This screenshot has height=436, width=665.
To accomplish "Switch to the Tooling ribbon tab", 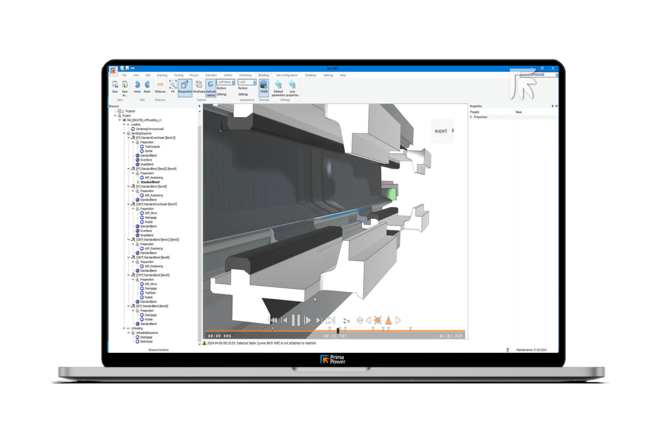I will pyautogui.click(x=179, y=75).
